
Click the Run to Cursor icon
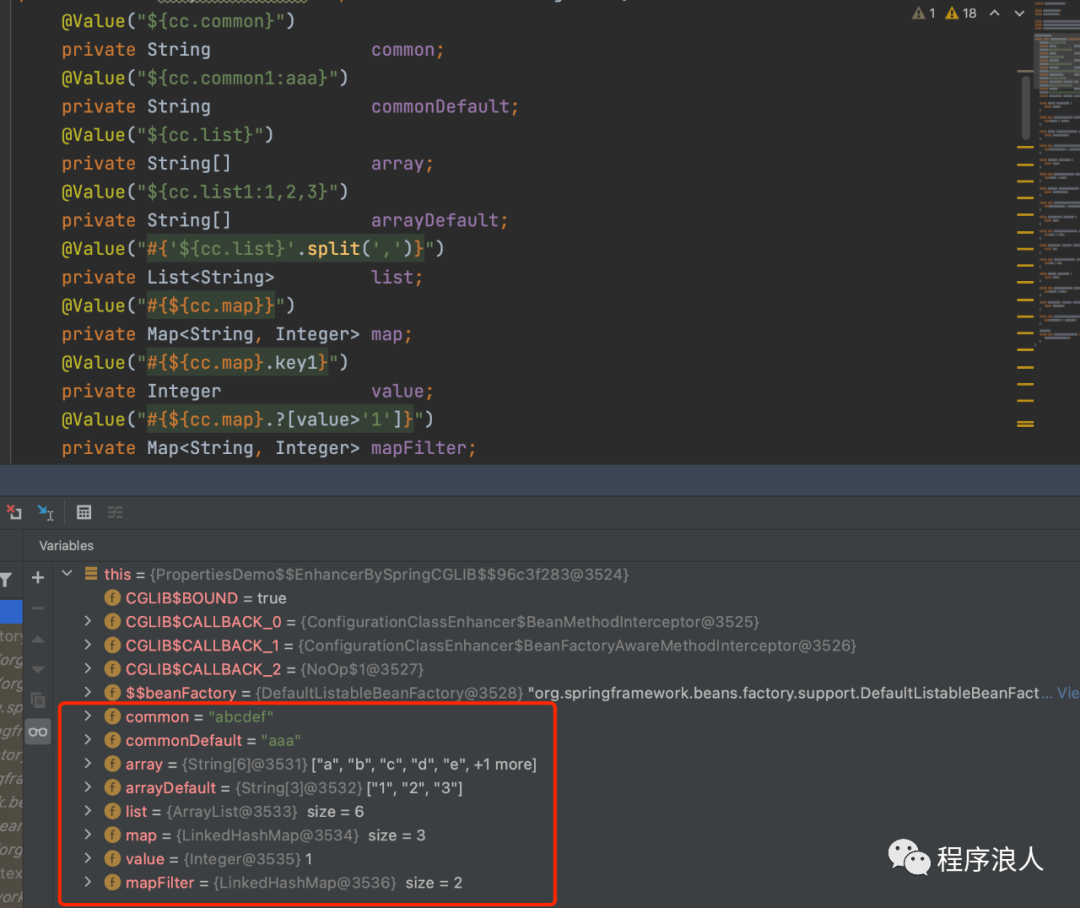45,512
